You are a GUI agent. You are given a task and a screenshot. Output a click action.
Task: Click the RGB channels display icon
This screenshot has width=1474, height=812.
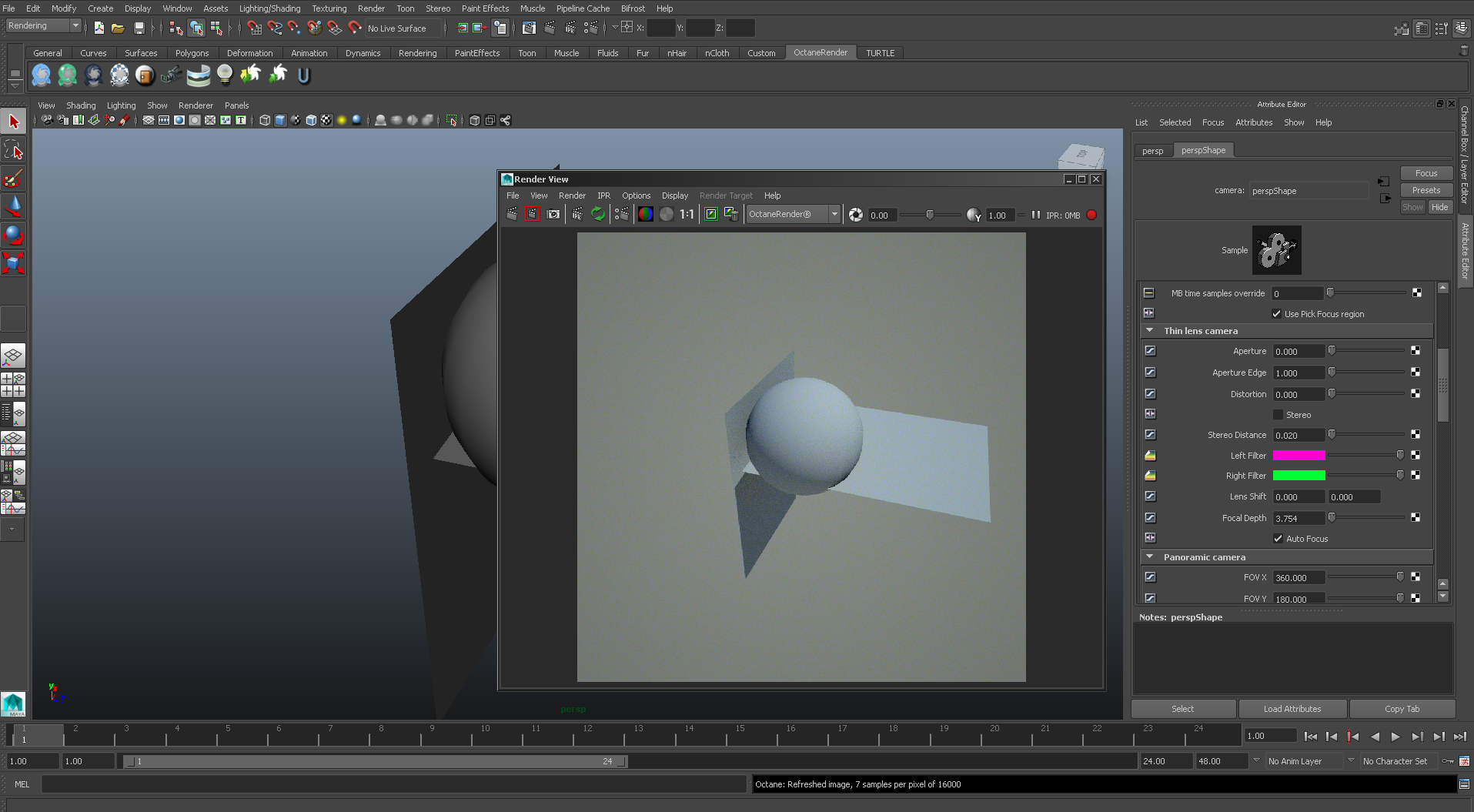[x=645, y=215]
